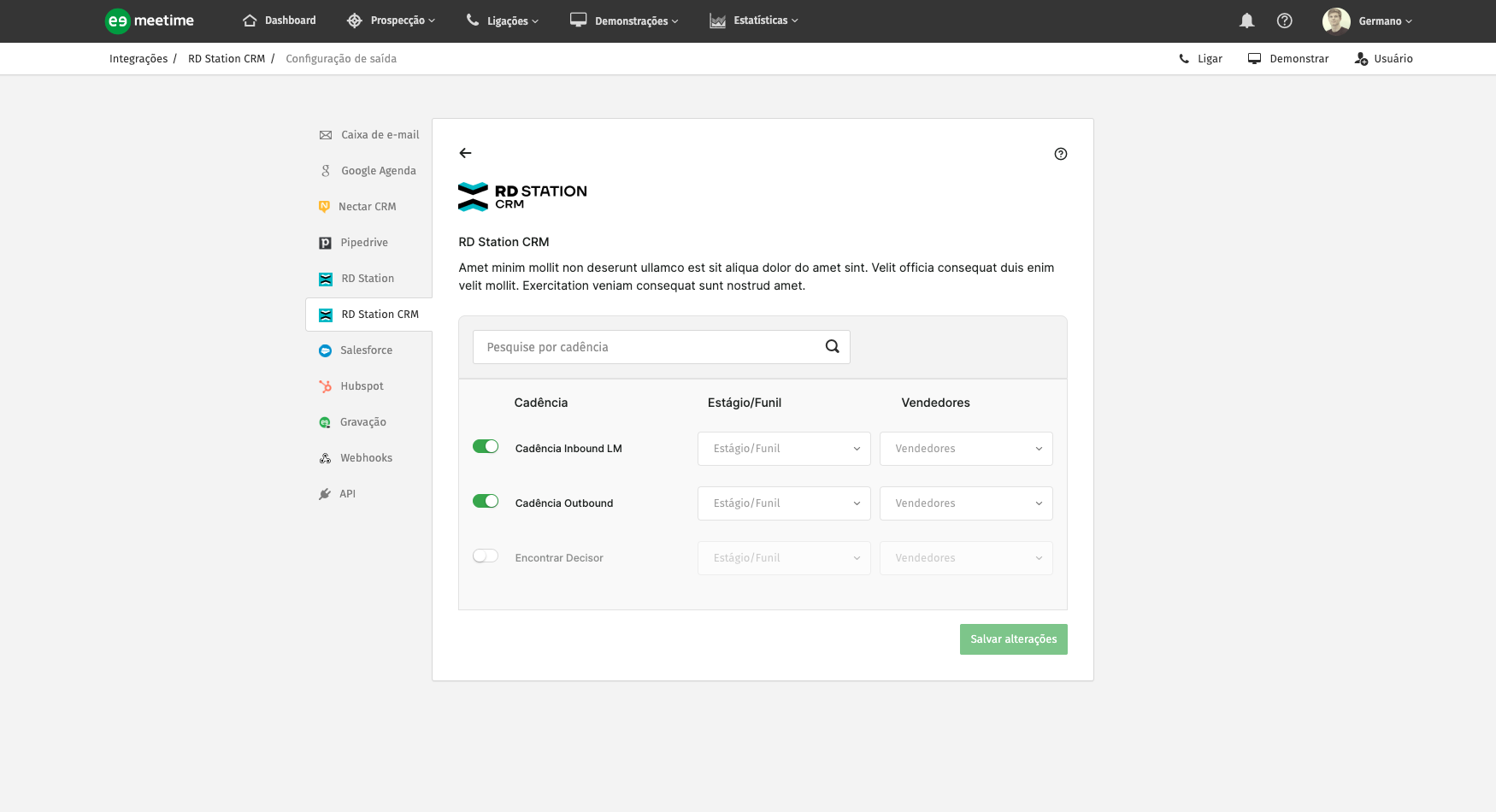Screen dimensions: 1496x812
Task: Open Pipedrive integration label
Action: pyautogui.click(x=364, y=243)
